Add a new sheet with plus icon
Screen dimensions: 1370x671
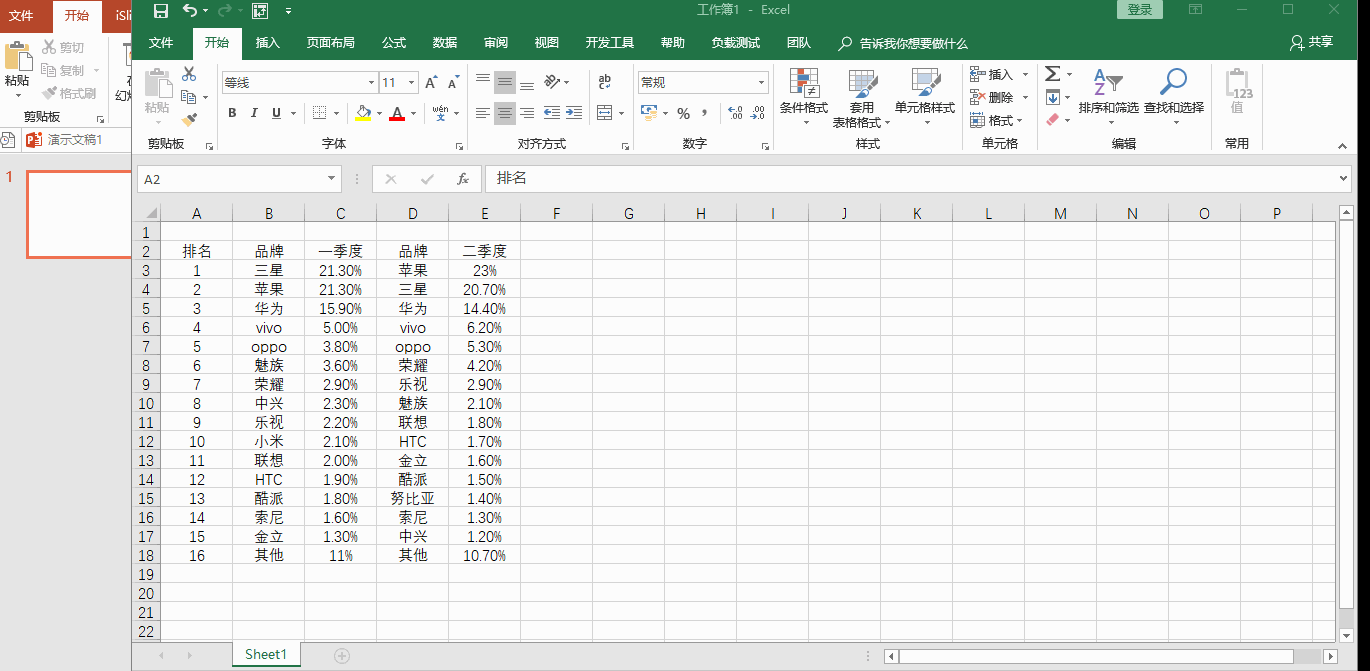tap(342, 656)
